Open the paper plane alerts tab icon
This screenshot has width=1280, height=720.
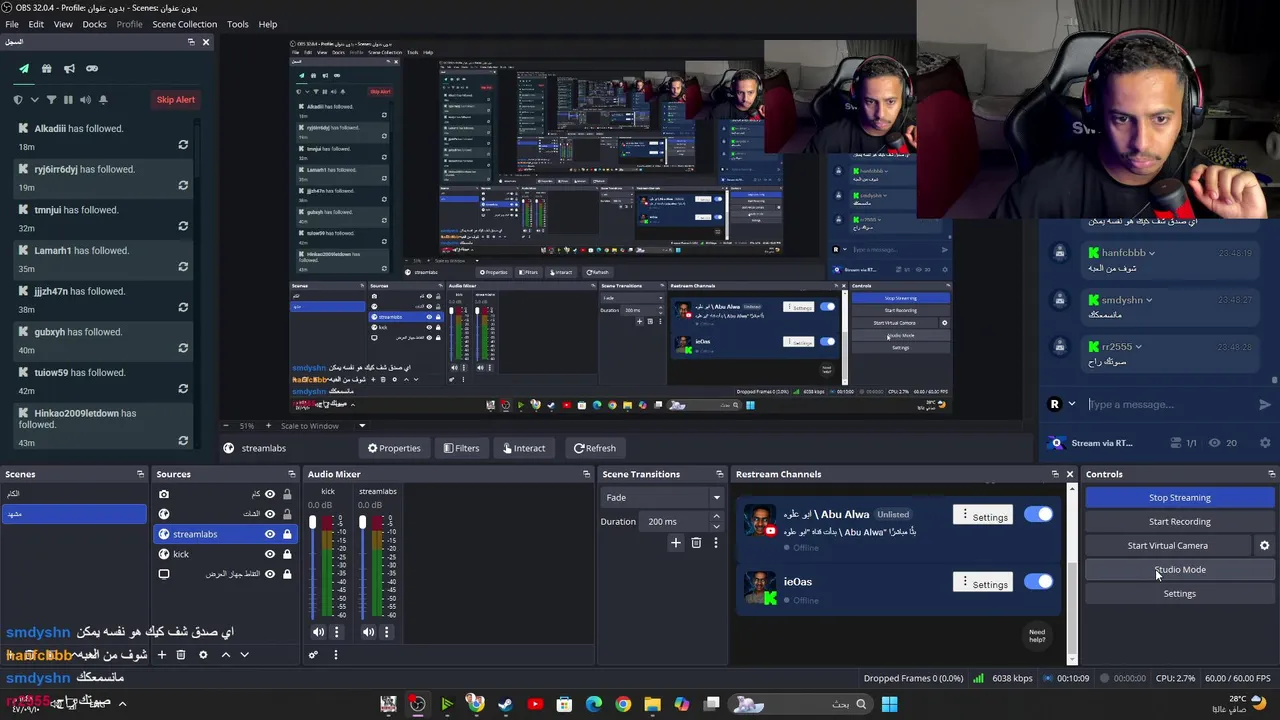(24, 69)
